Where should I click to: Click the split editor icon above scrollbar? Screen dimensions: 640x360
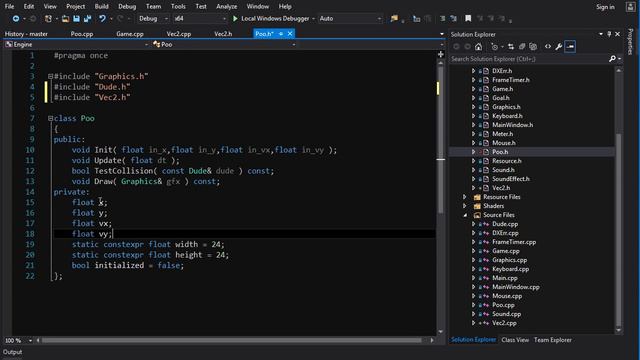[441, 54]
